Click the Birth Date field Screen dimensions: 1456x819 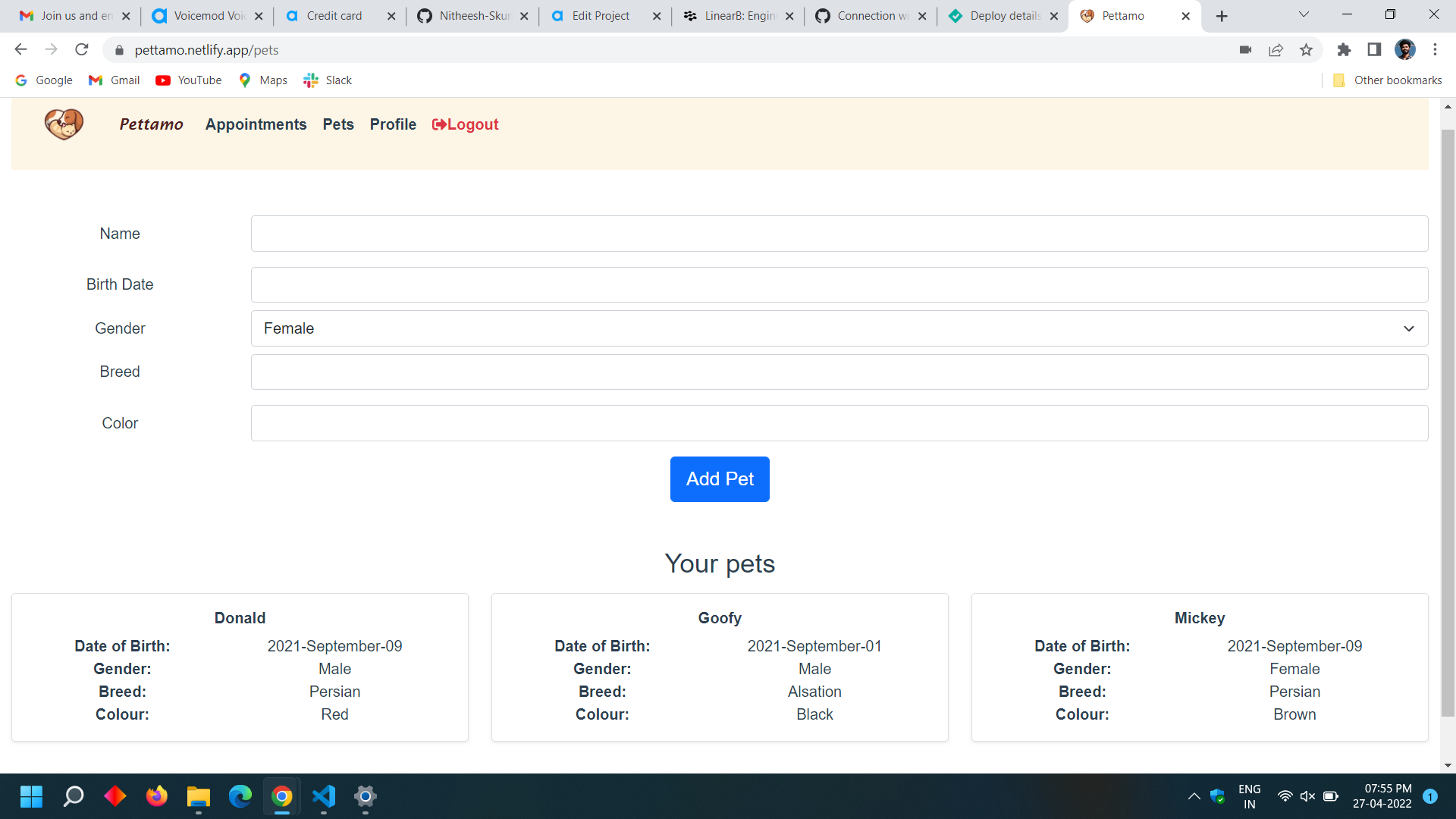[x=839, y=284]
